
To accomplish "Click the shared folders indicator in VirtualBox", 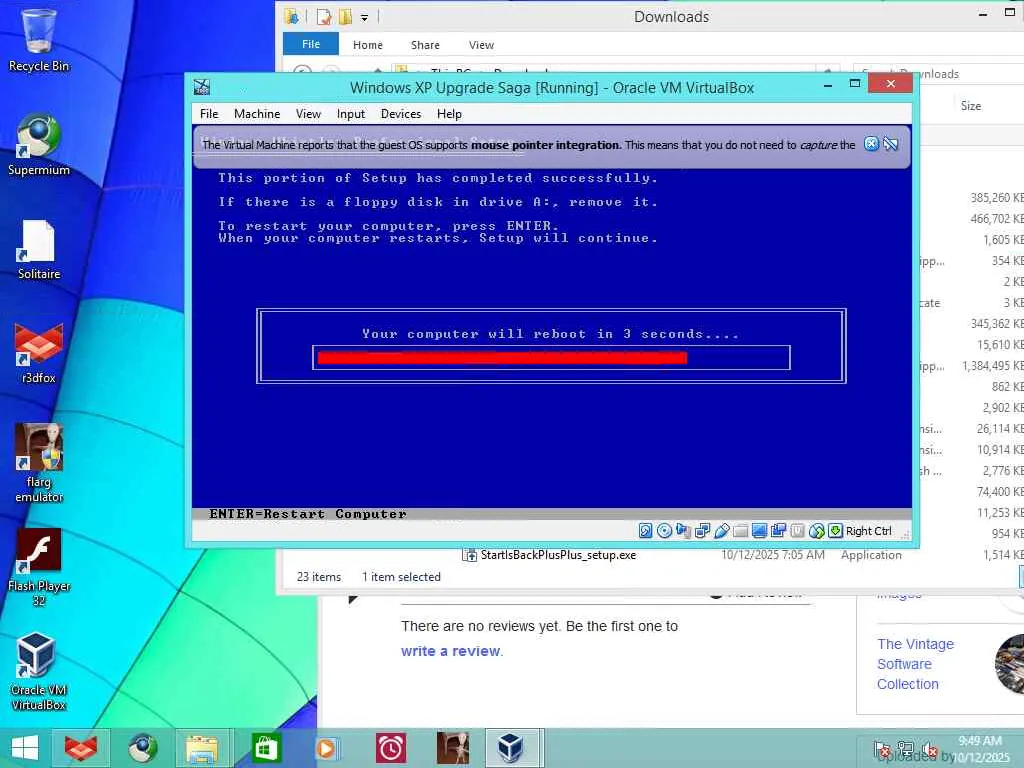I will tap(740, 531).
